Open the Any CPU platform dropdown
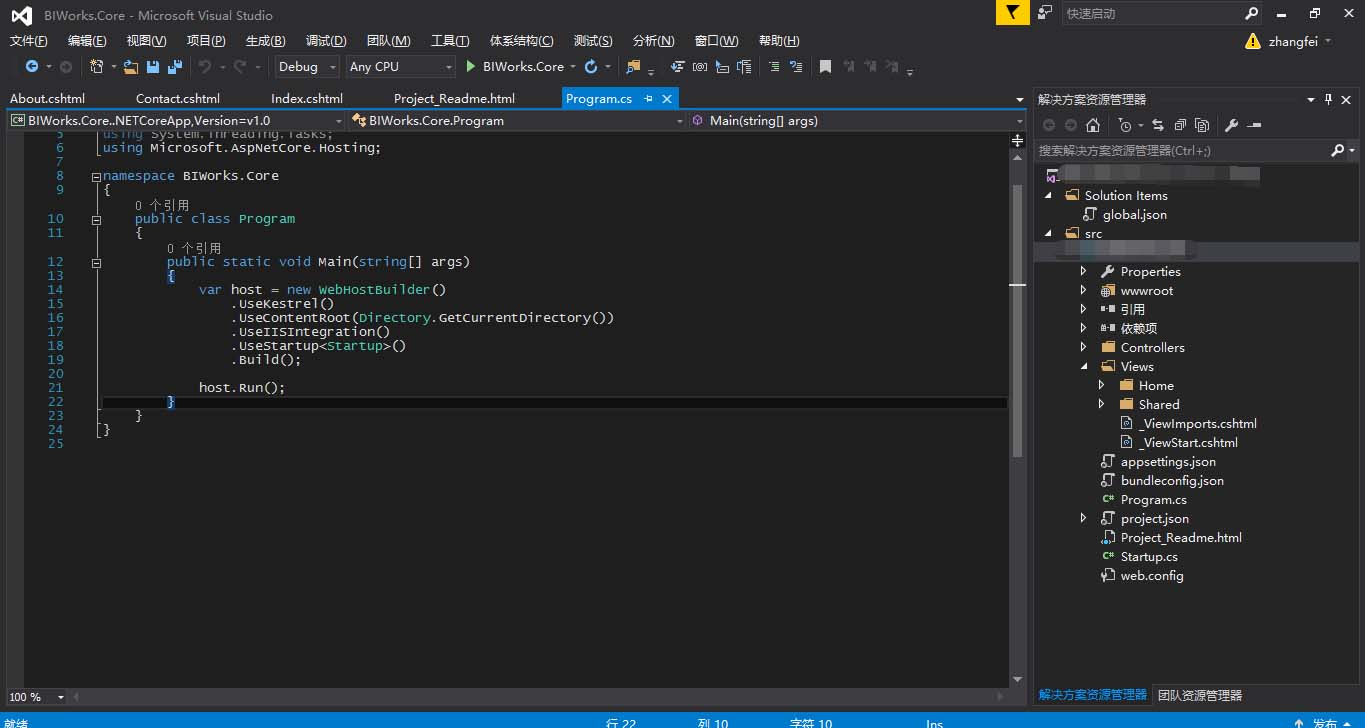Viewport: 1365px width, 728px height. 400,67
